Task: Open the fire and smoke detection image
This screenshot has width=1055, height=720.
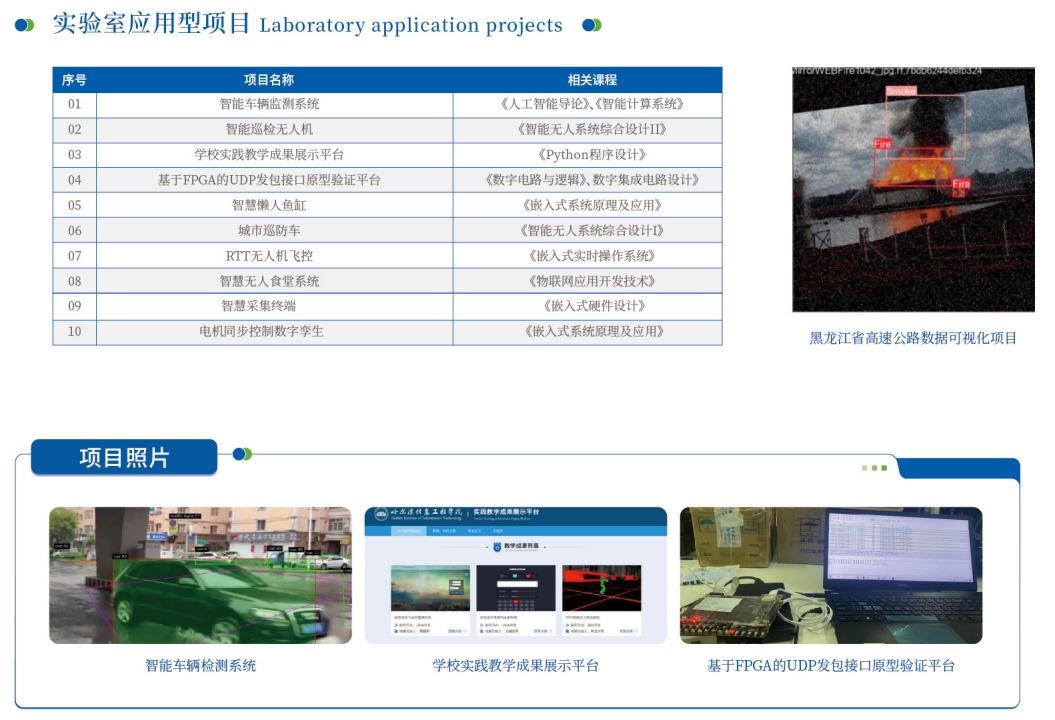Action: 913,190
